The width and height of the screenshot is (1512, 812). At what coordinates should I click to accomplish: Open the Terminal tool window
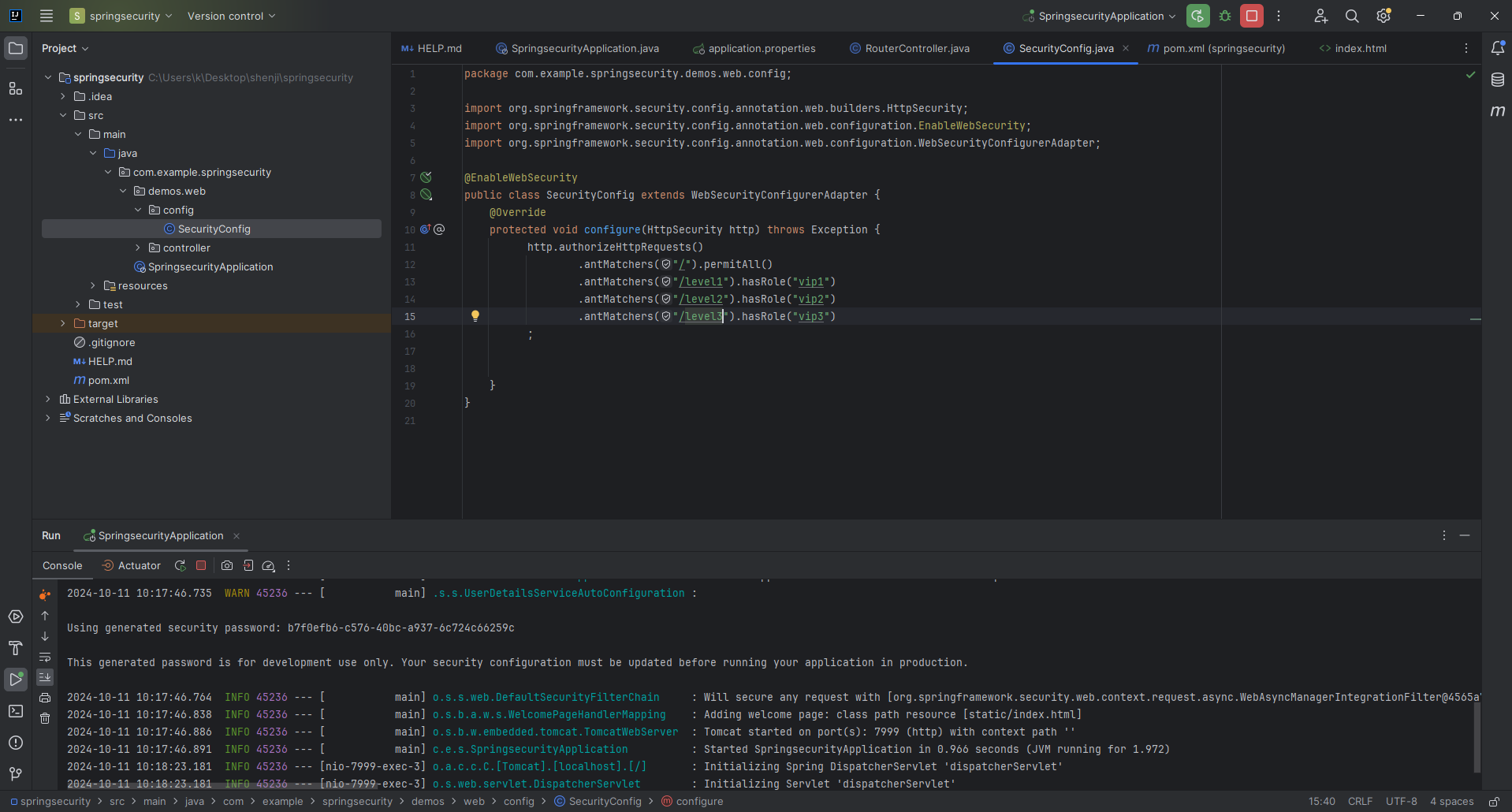[x=16, y=711]
